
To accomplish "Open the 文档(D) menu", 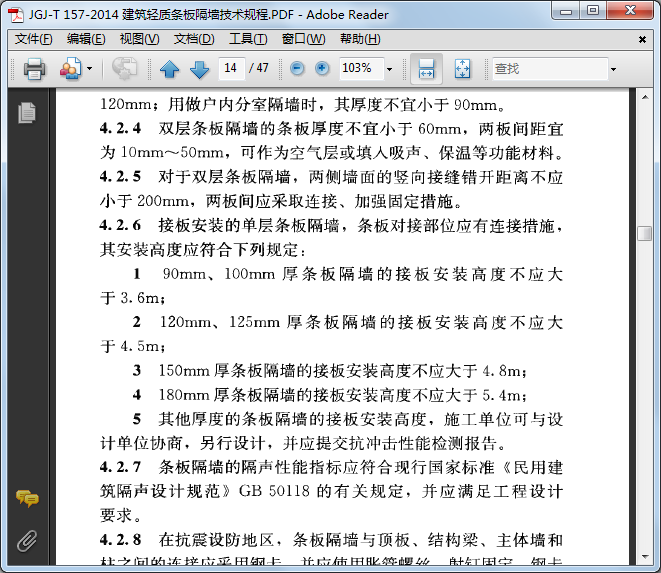I will (194, 39).
